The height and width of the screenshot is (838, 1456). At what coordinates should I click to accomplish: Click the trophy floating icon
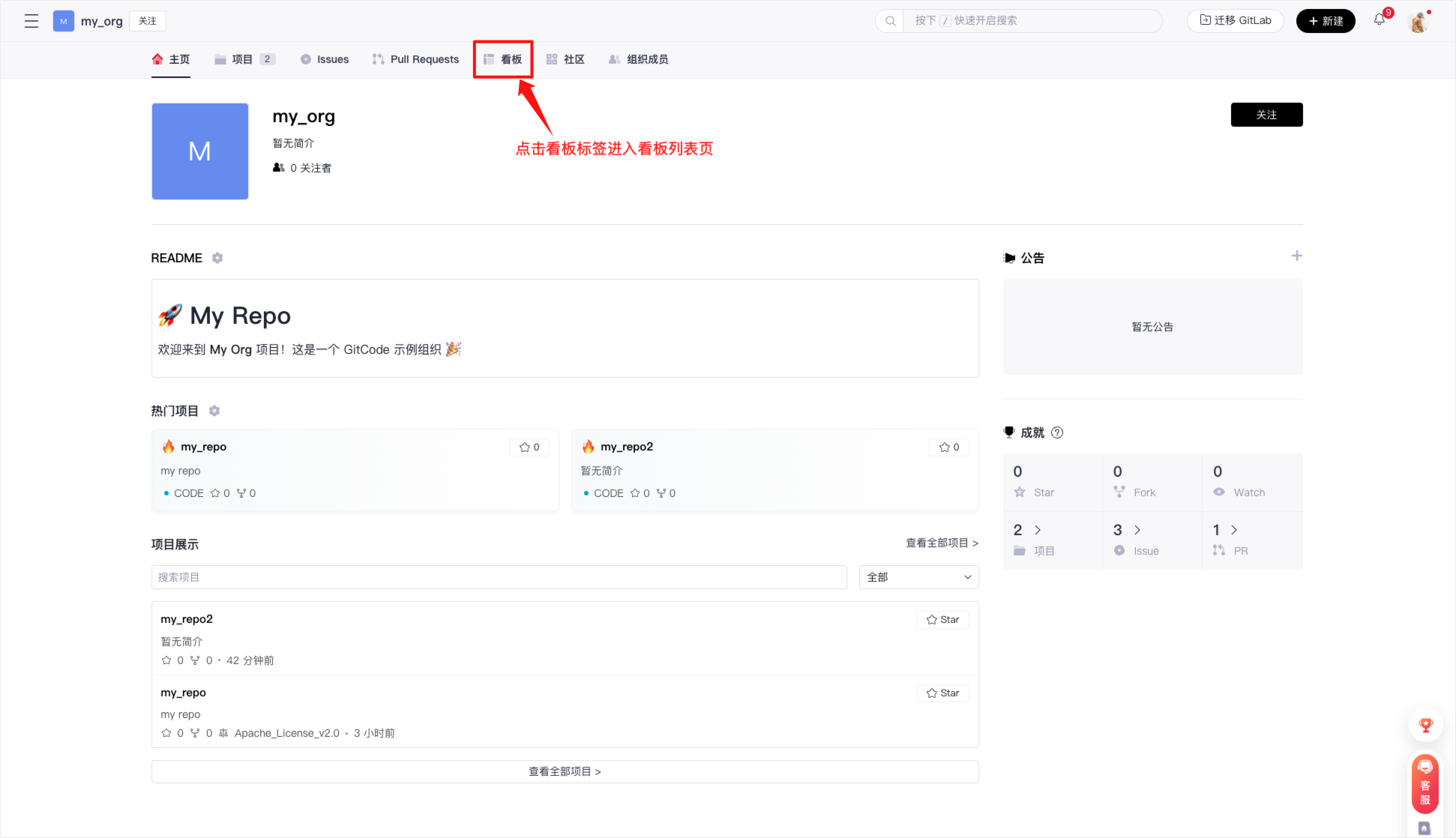(x=1425, y=725)
